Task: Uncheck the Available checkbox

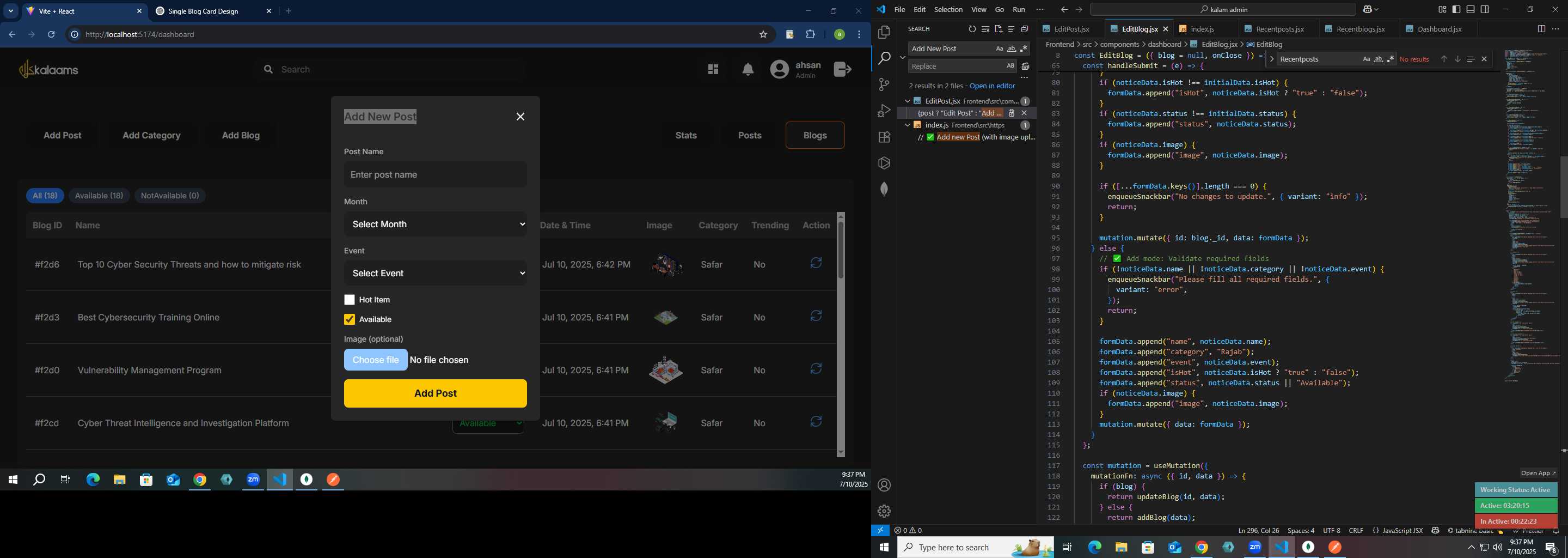Action: tap(350, 319)
